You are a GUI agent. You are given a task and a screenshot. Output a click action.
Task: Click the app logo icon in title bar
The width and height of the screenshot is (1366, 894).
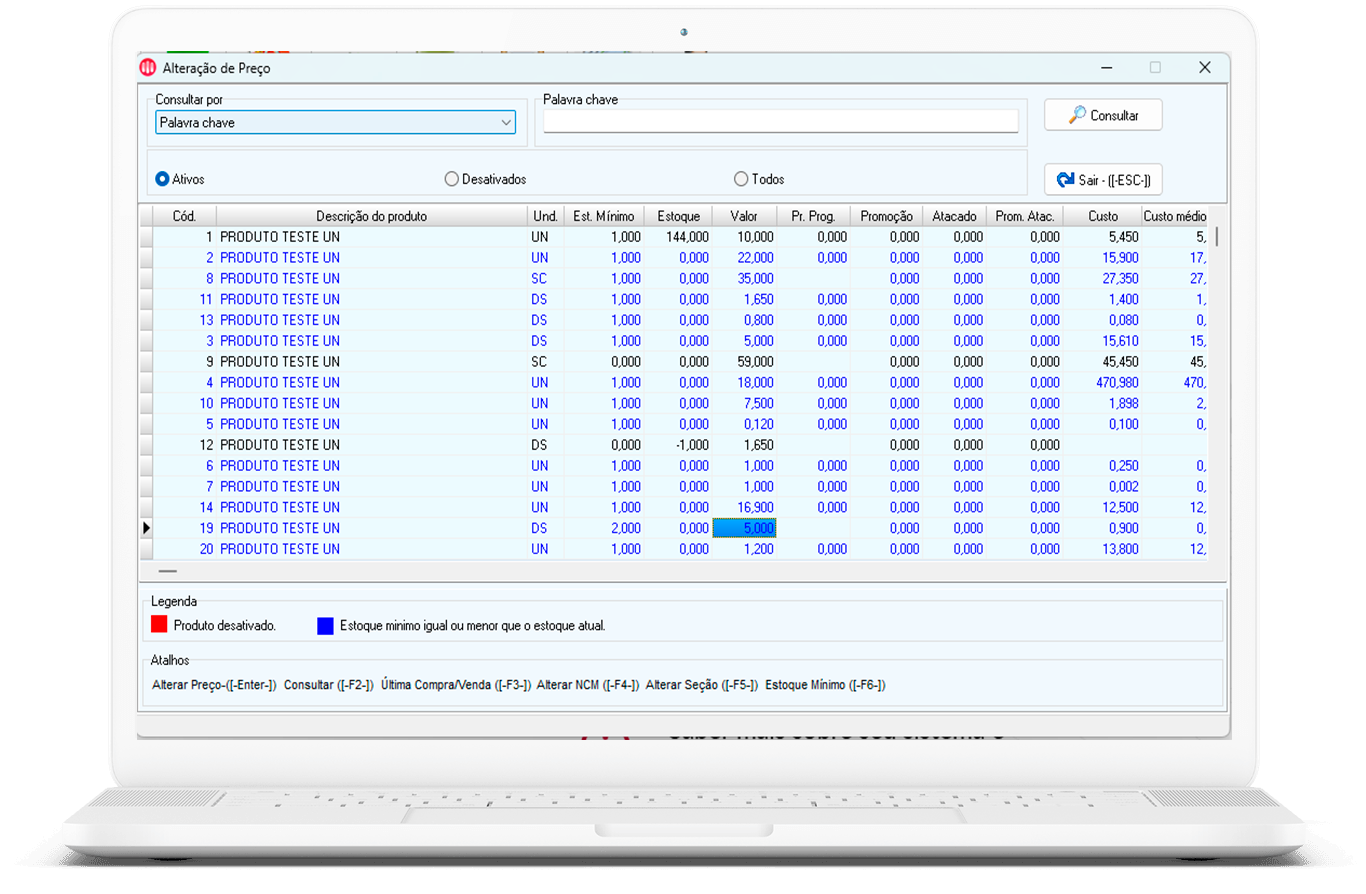point(147,68)
